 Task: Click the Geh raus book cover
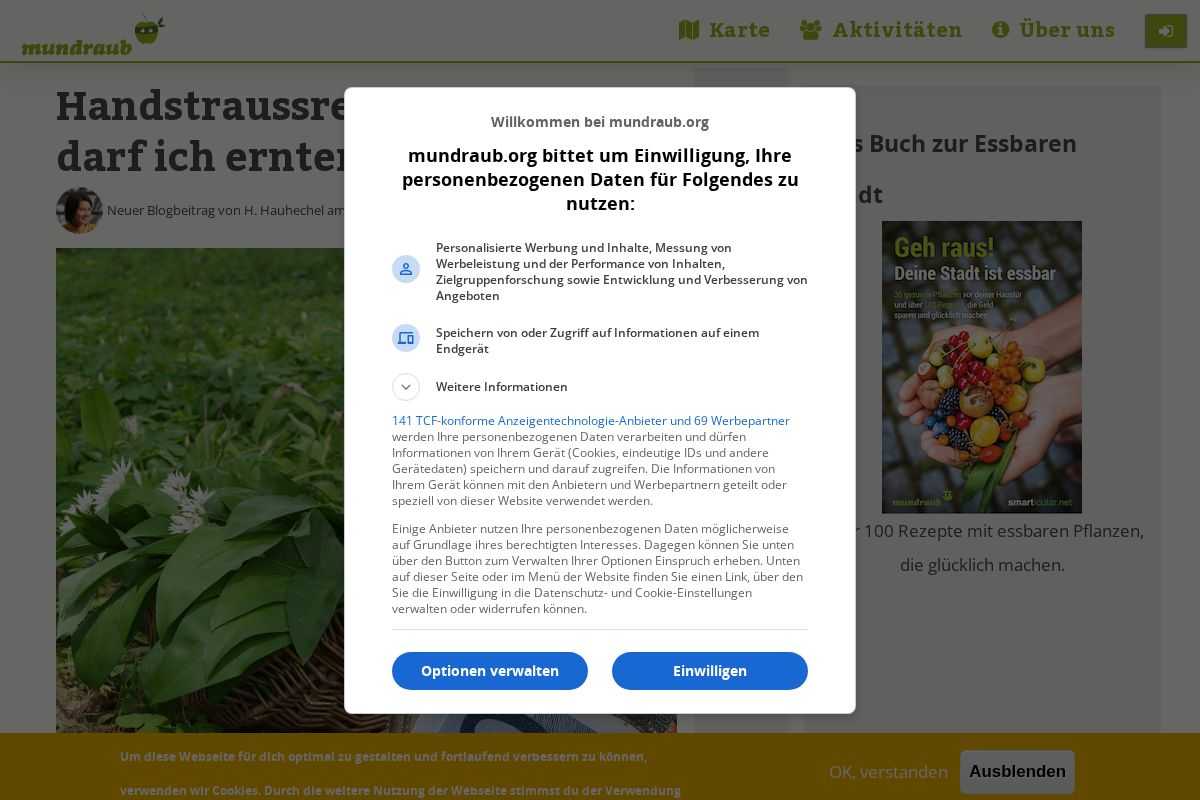[982, 367]
